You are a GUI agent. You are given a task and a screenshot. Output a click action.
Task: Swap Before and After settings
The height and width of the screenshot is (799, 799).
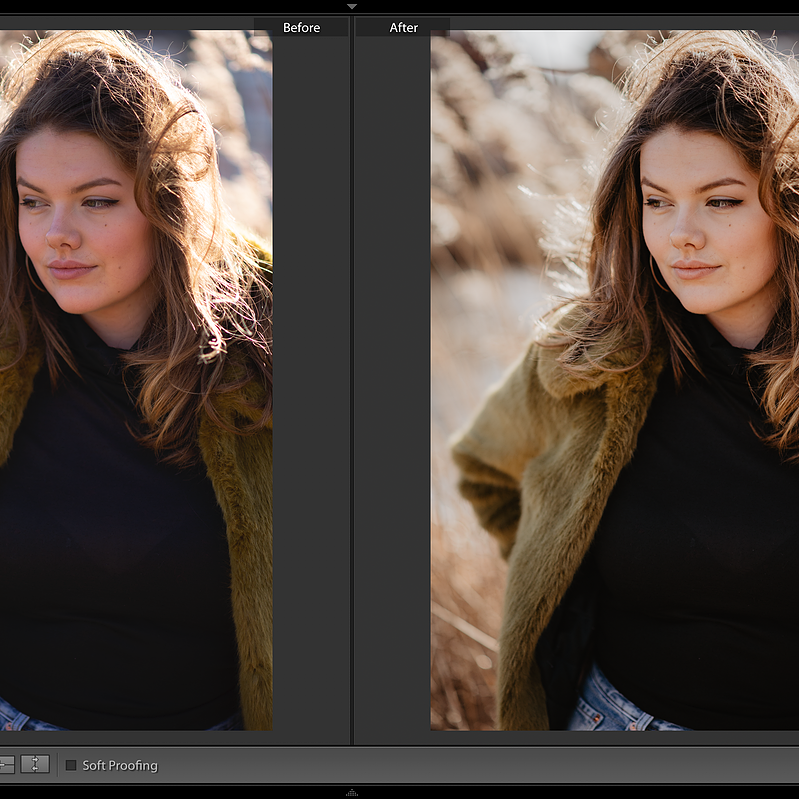click(35, 764)
